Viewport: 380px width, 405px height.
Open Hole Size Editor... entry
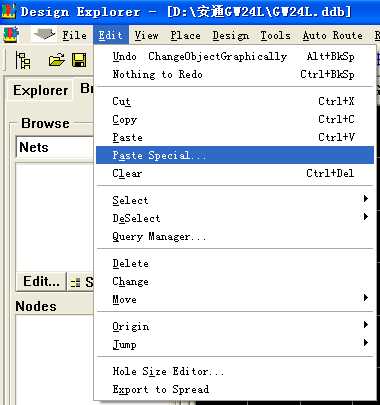235,371
